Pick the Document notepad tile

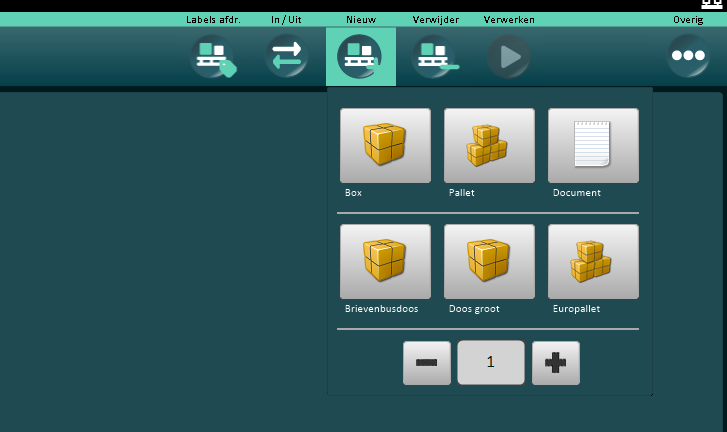pos(593,146)
